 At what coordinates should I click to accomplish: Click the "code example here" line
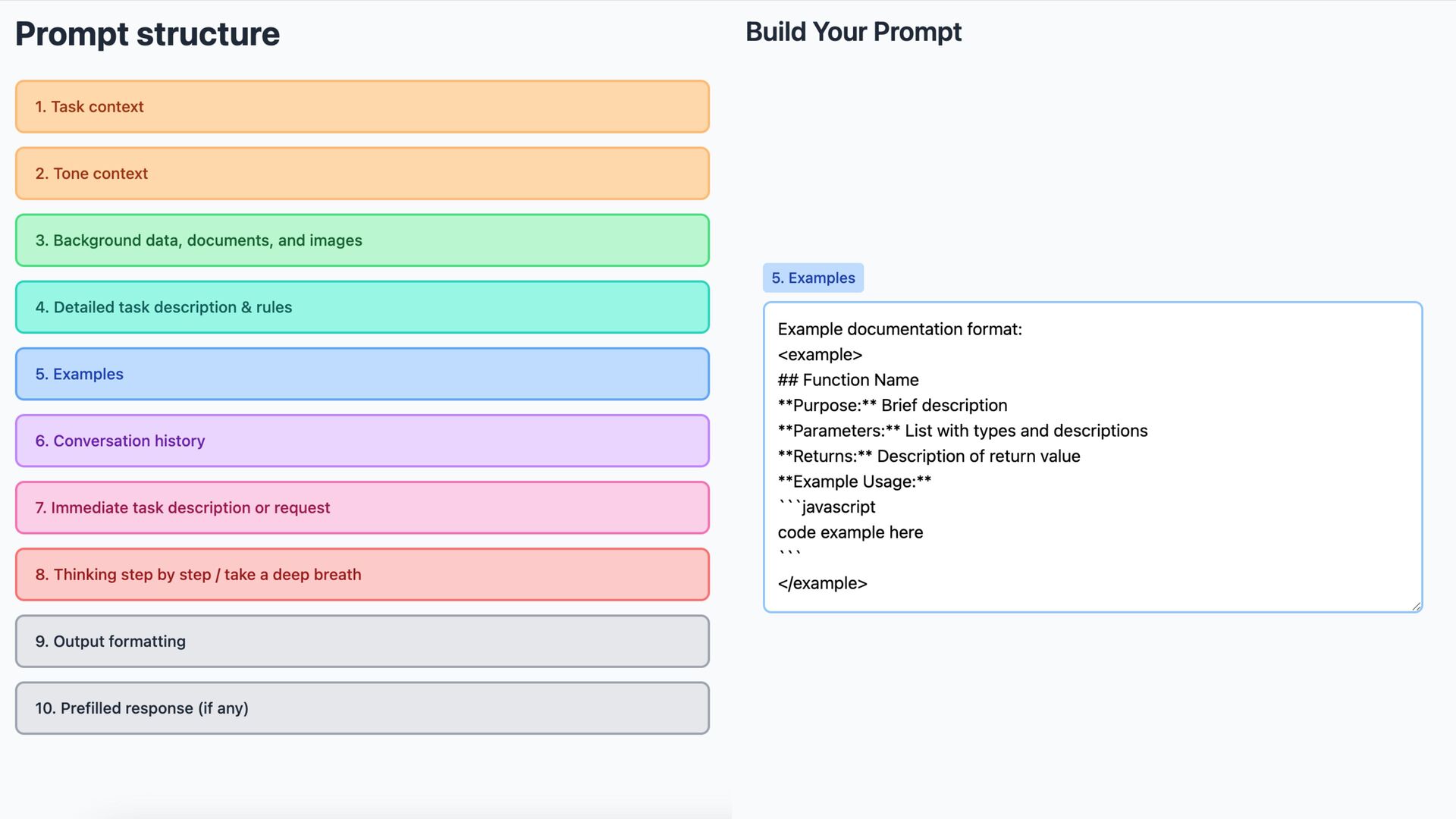850,532
